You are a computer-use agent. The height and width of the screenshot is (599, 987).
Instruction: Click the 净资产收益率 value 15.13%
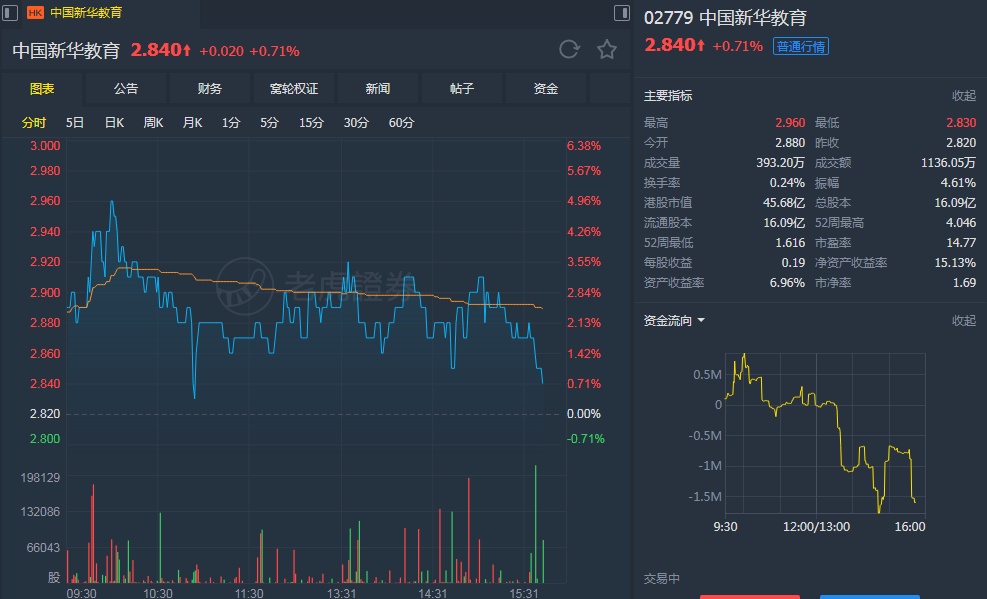tap(955, 263)
